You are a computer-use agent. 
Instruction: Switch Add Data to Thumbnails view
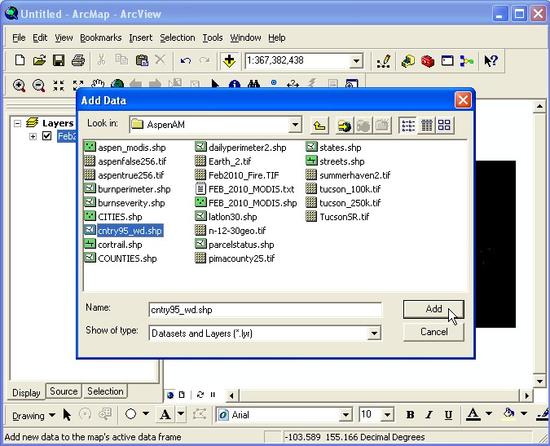coord(445,125)
